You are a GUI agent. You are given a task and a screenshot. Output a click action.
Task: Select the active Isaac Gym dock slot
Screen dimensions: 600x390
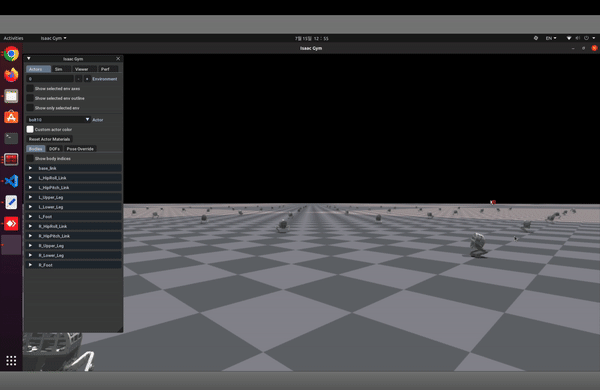click(11, 245)
